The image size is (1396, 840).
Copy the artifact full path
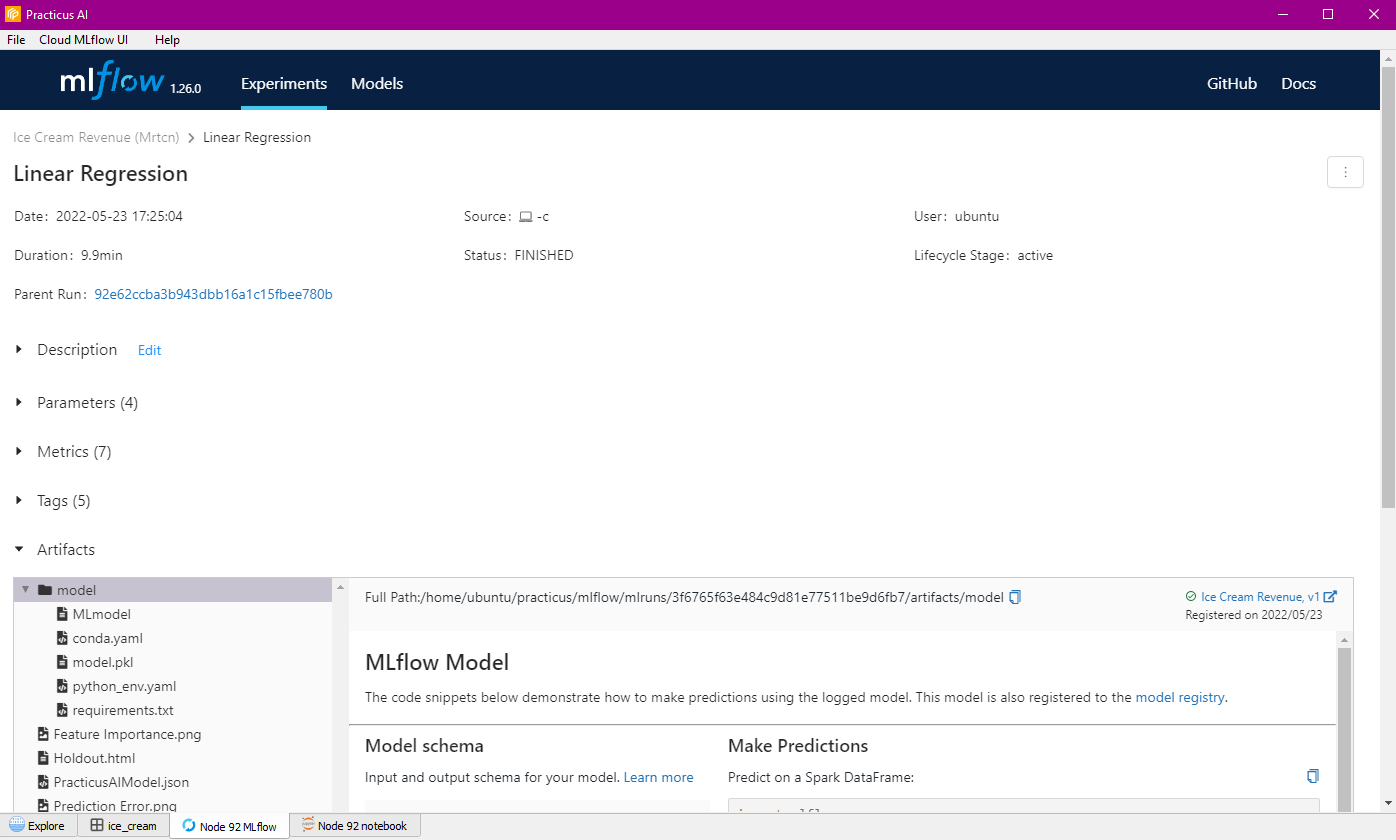coord(1015,596)
